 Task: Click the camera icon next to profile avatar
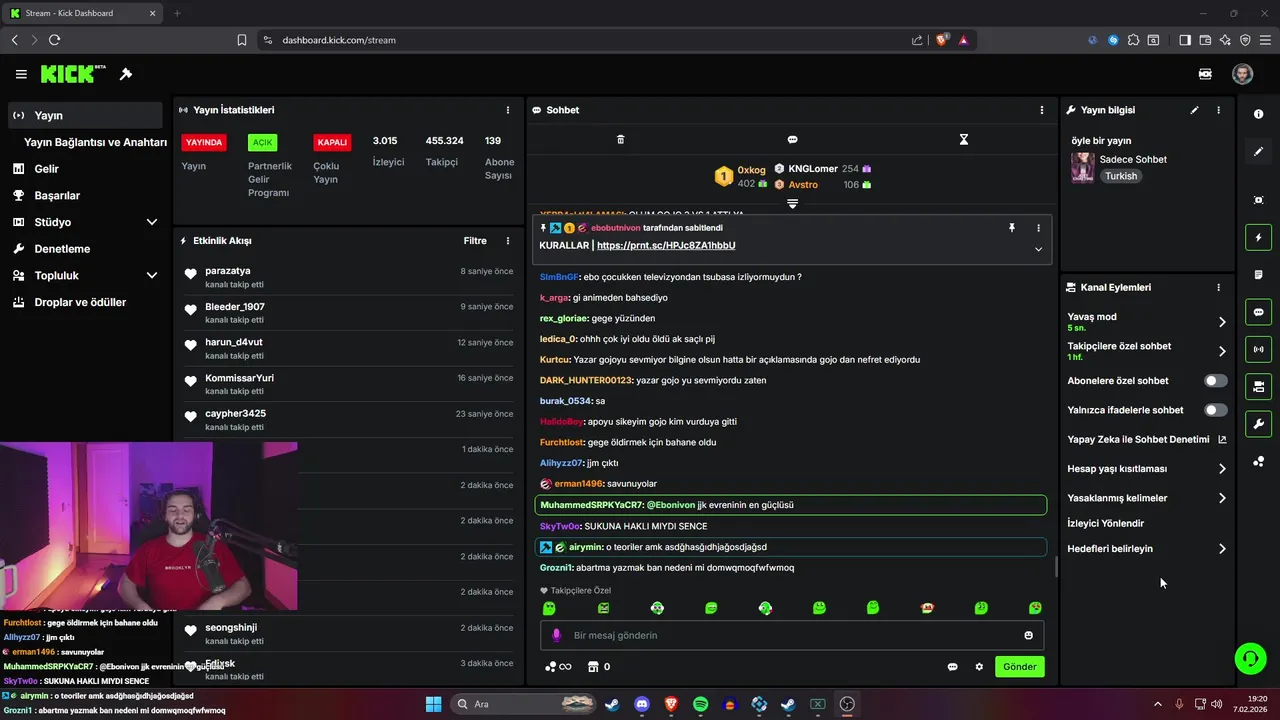tap(1206, 74)
